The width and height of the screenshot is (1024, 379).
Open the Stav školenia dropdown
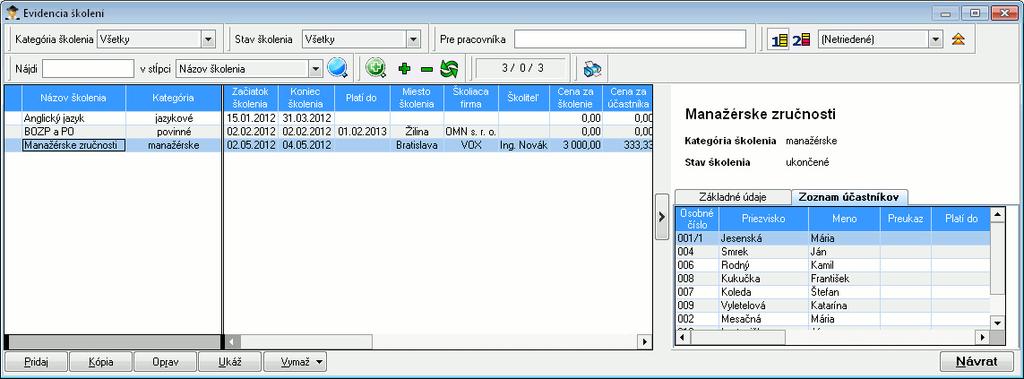click(413, 40)
